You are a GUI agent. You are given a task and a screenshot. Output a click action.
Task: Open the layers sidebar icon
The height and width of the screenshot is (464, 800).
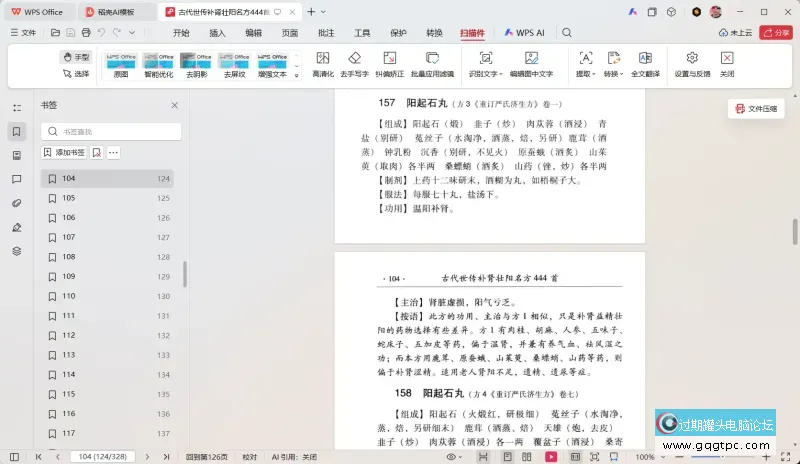click(x=17, y=251)
